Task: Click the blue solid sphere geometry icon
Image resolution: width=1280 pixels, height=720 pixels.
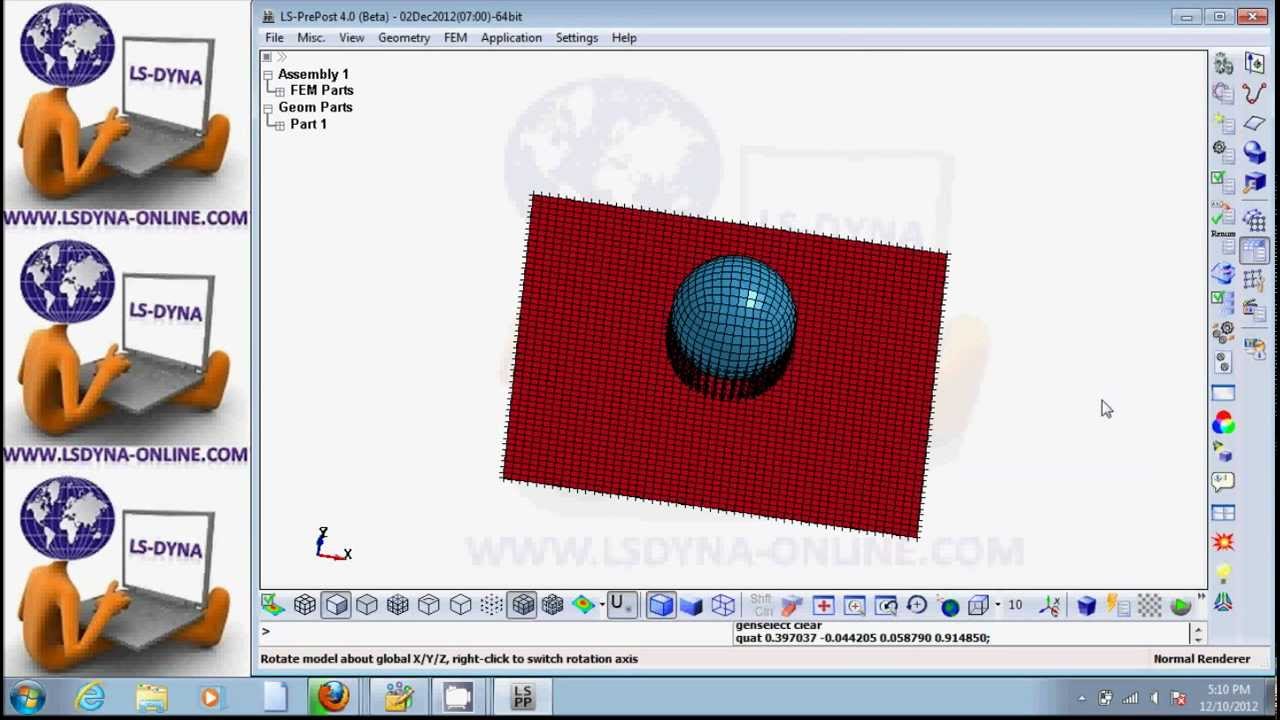Action: [x=1254, y=153]
